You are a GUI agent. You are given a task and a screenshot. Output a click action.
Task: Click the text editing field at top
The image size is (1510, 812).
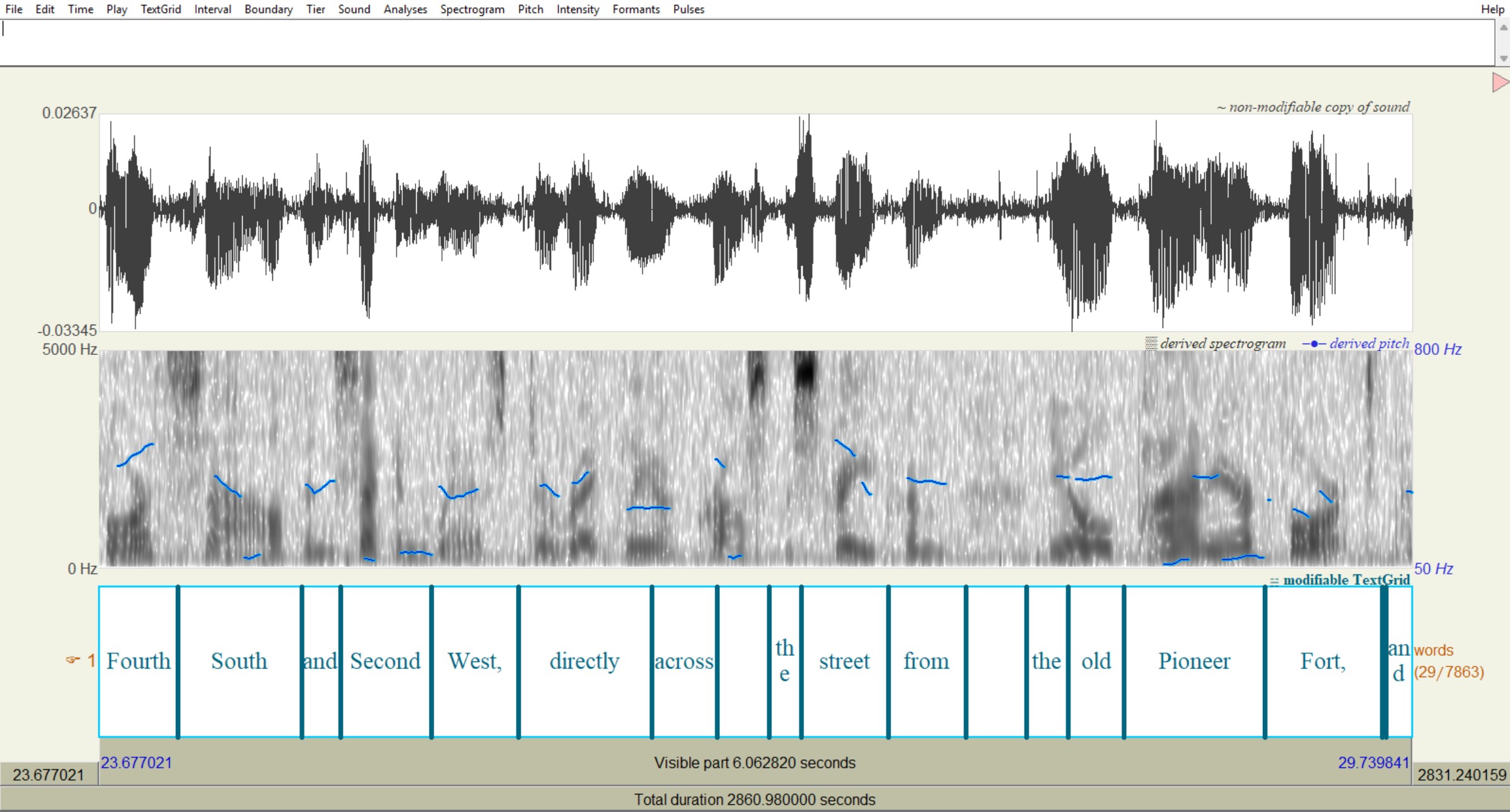click(744, 42)
